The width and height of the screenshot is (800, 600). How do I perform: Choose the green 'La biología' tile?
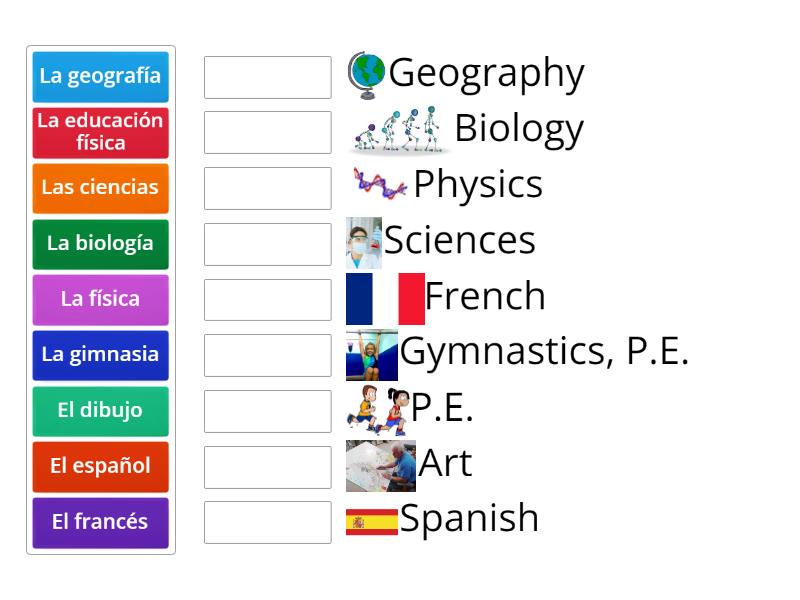[x=100, y=243]
